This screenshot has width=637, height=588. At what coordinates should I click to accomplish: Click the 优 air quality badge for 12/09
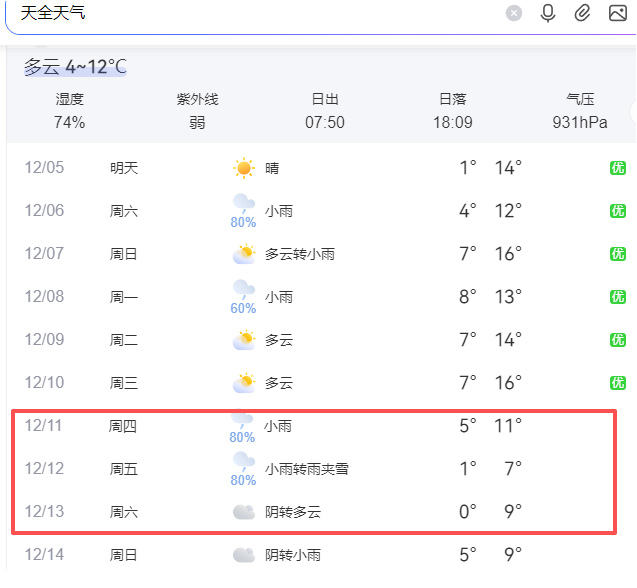click(x=618, y=340)
